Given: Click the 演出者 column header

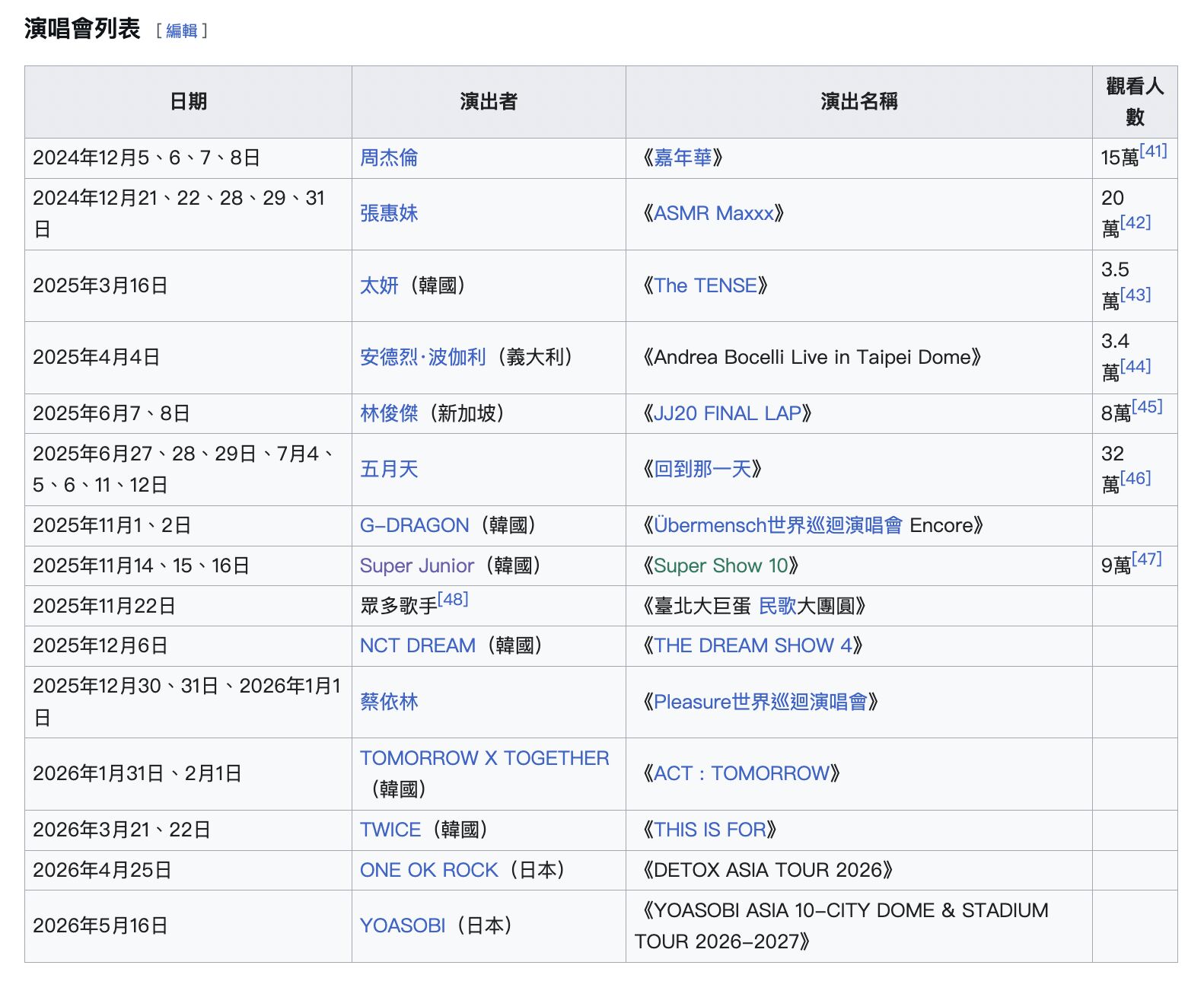Looking at the screenshot, I should click(x=489, y=101).
